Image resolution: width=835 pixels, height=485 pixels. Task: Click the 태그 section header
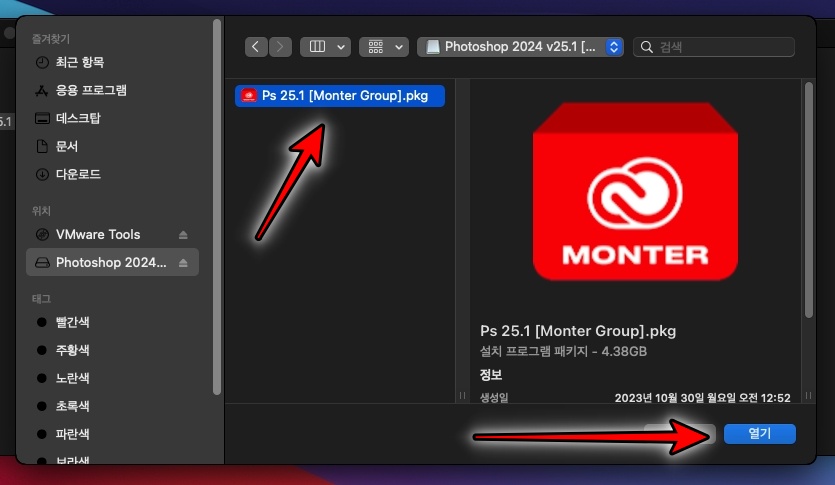click(x=41, y=299)
